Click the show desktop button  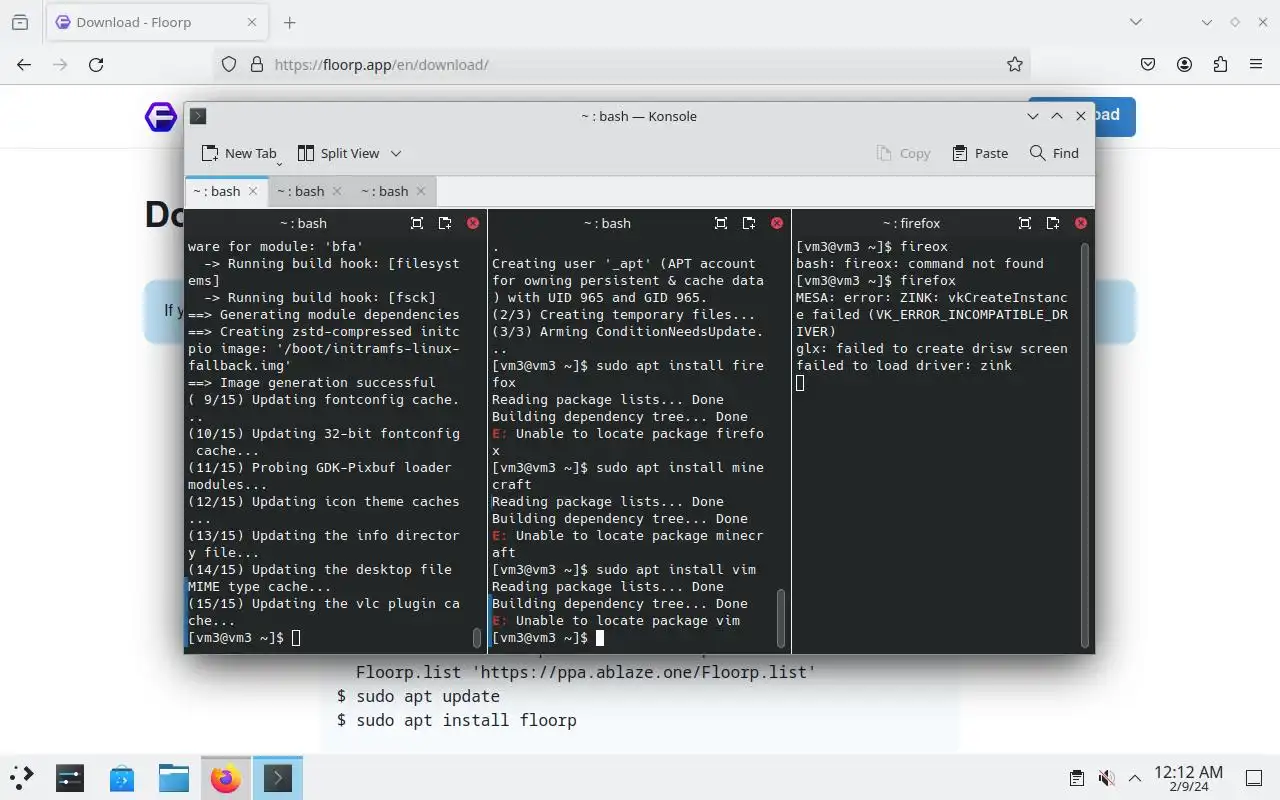pyautogui.click(x=1254, y=777)
